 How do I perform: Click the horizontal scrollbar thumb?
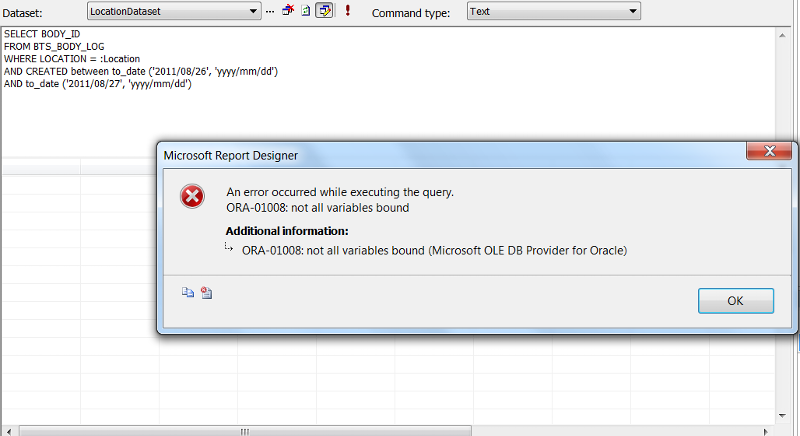point(245,431)
